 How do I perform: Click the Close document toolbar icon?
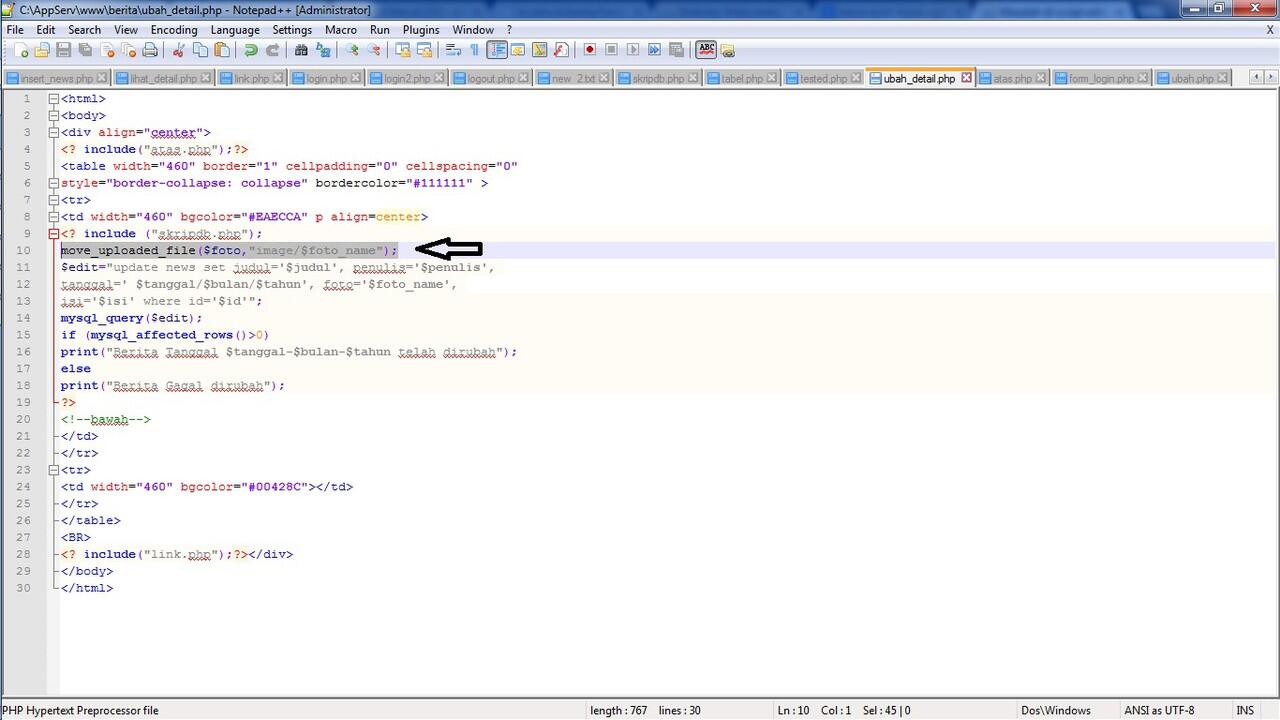107,50
